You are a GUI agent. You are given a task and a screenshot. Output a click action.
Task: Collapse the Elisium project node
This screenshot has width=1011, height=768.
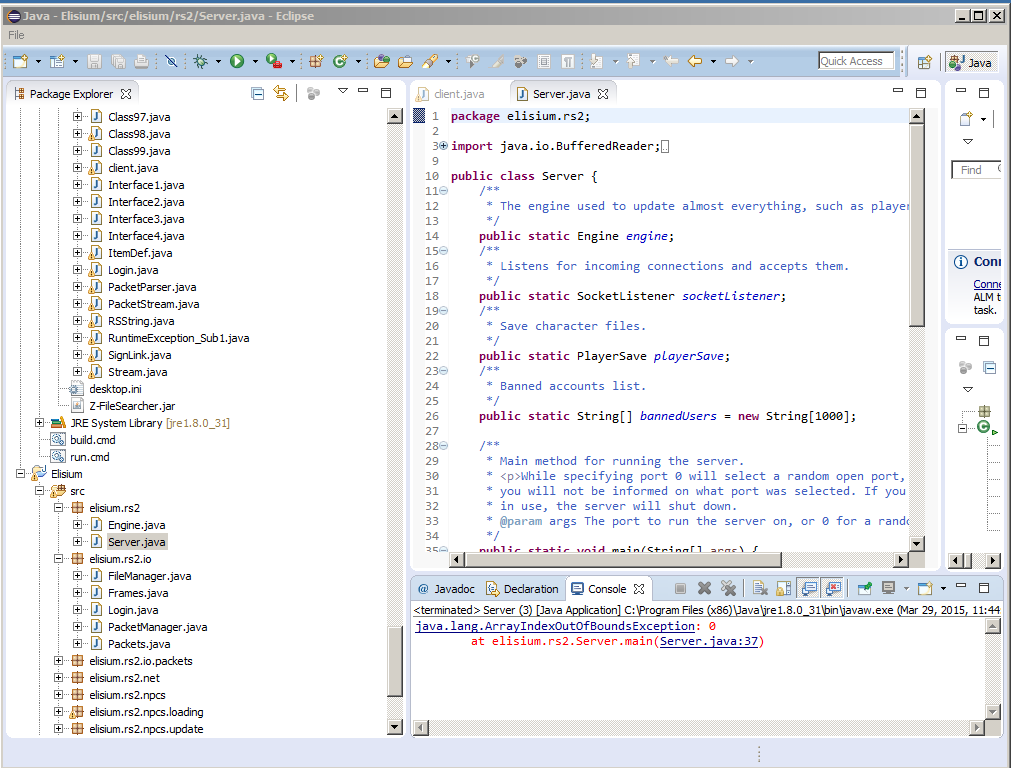pos(22,474)
